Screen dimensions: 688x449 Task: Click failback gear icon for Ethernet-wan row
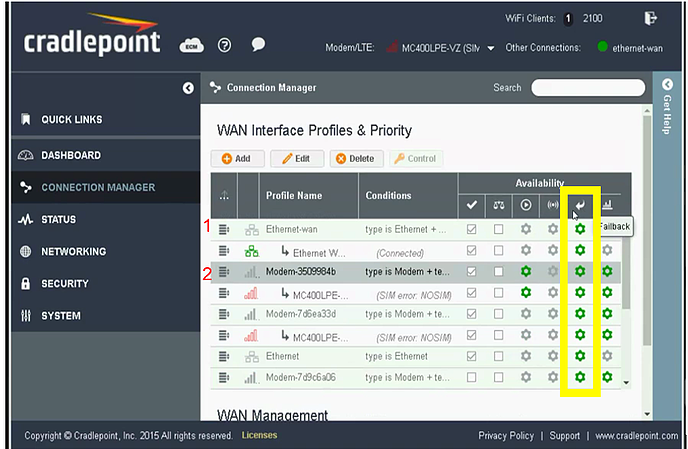pos(579,229)
